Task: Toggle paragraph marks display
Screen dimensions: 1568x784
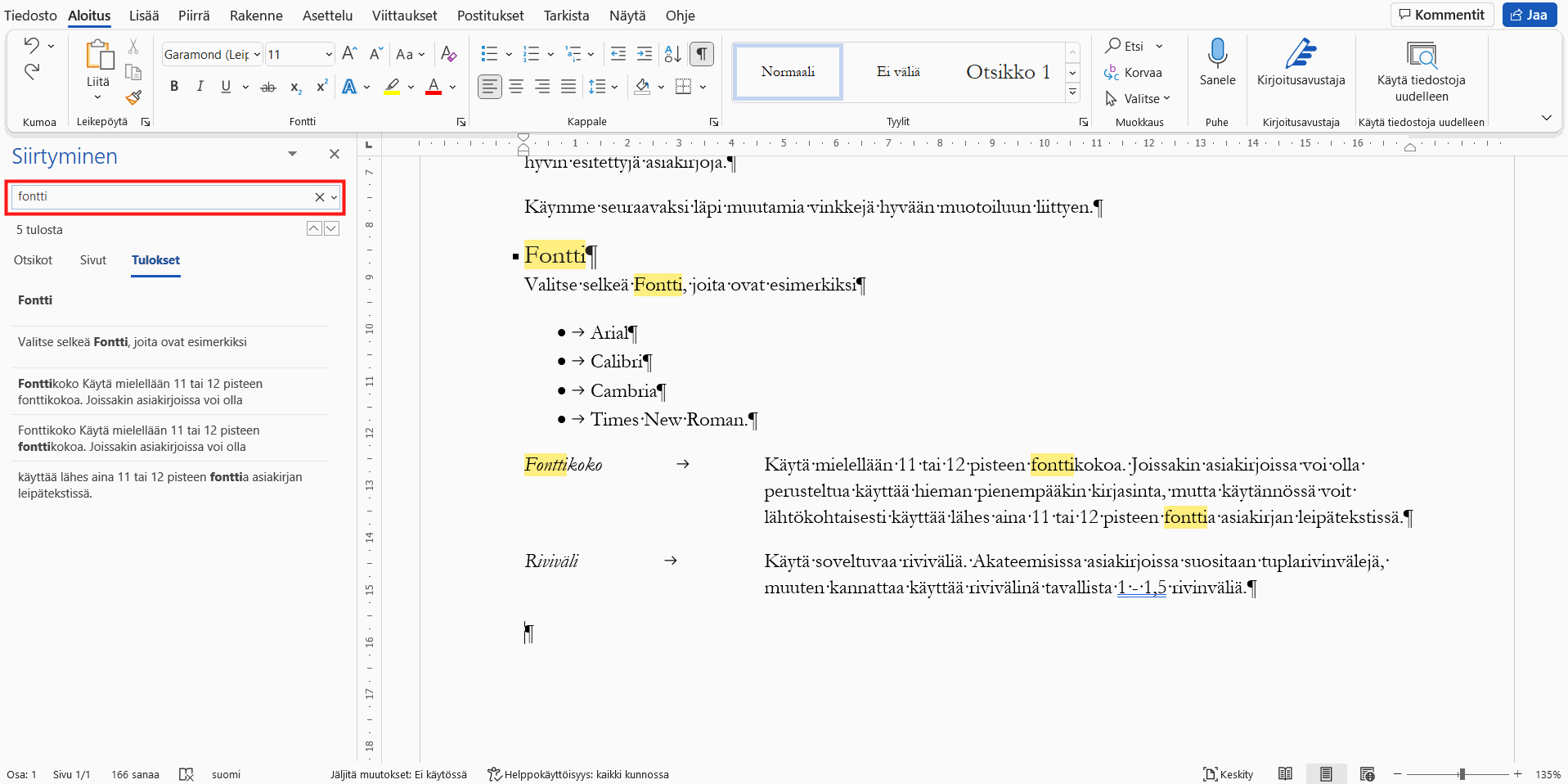Action: [x=701, y=54]
